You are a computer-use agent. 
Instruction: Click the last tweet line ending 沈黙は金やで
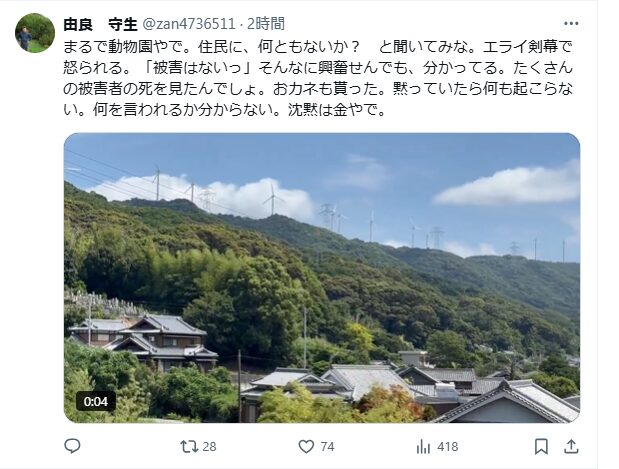pyautogui.click(x=224, y=110)
